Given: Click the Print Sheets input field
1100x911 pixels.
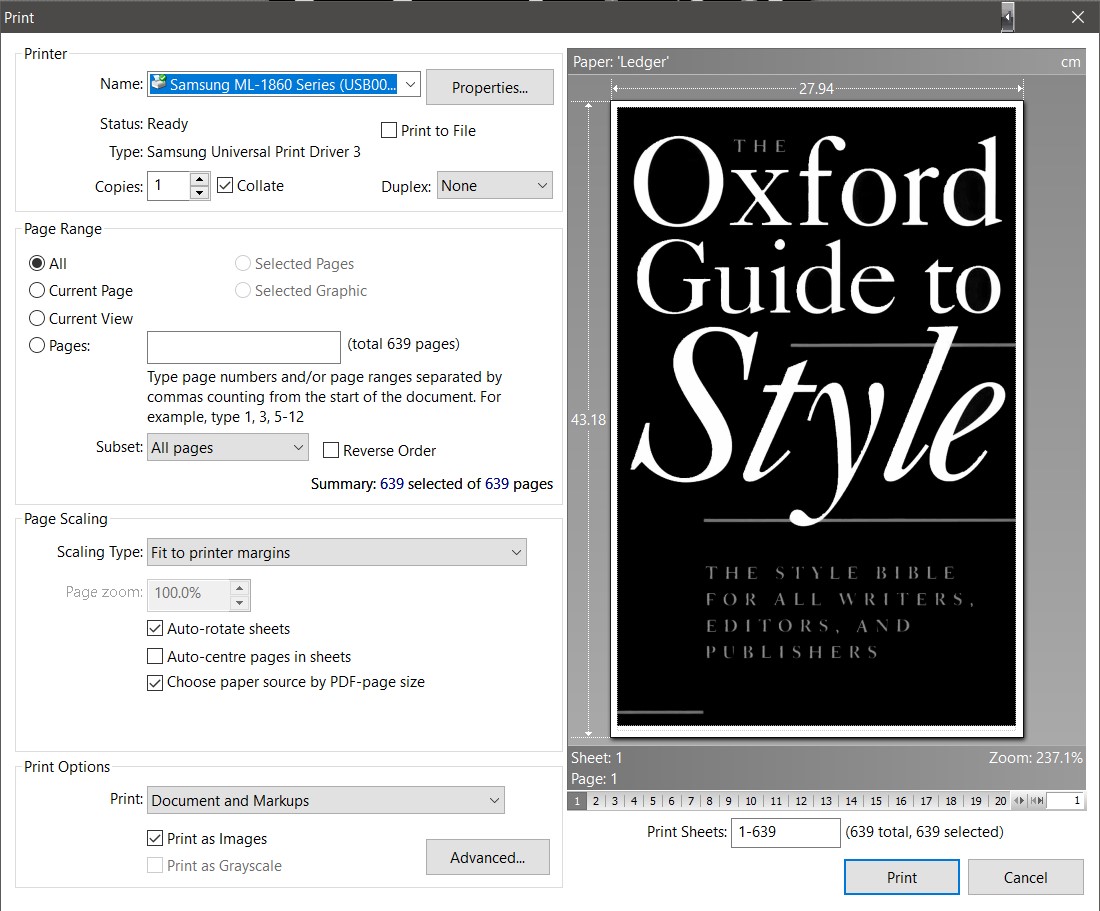Looking at the screenshot, I should (x=785, y=832).
